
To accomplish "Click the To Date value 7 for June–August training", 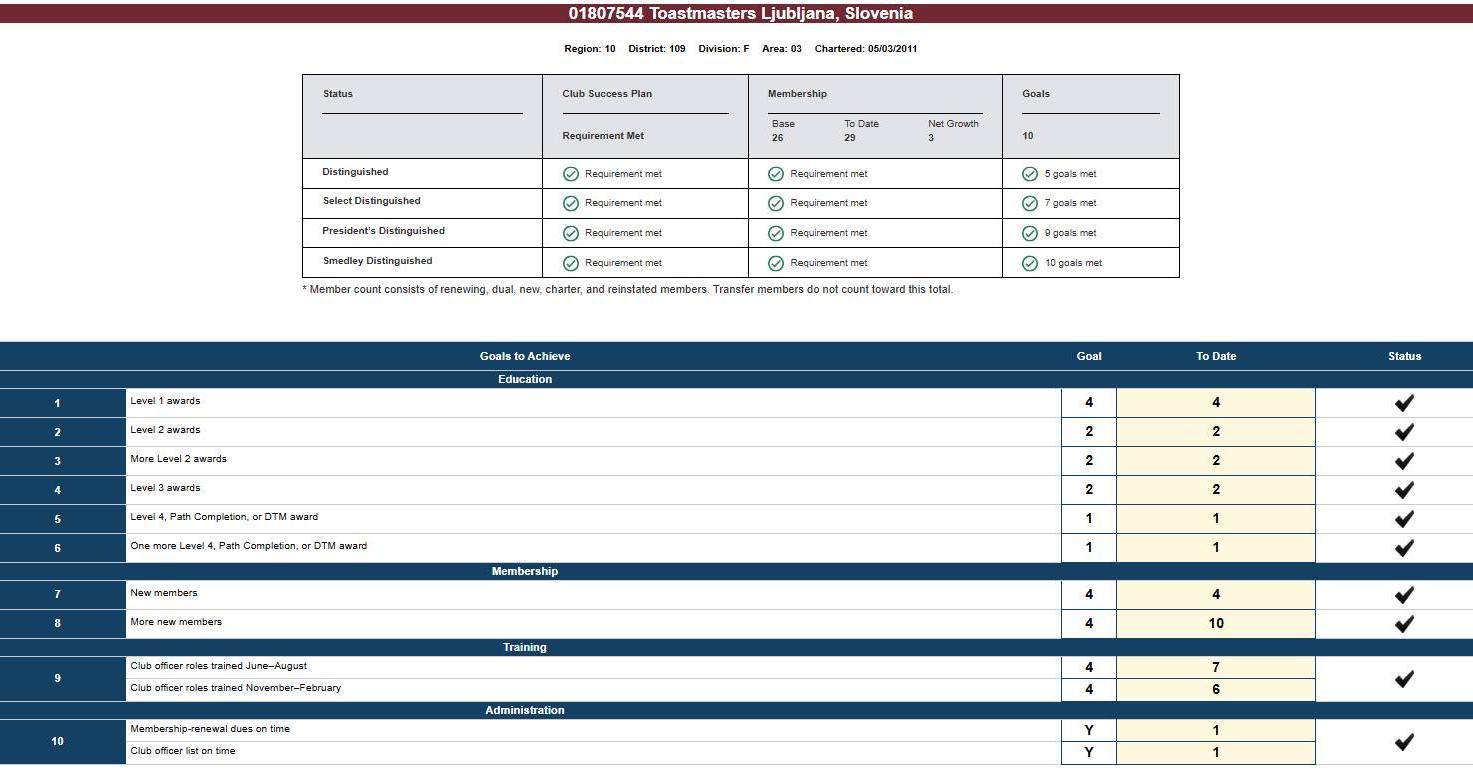I will tap(1216, 667).
